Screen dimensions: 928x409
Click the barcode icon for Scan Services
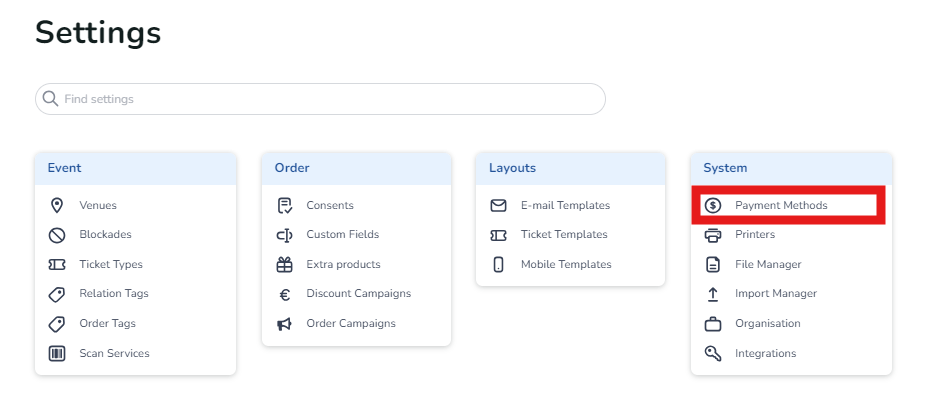click(57, 353)
